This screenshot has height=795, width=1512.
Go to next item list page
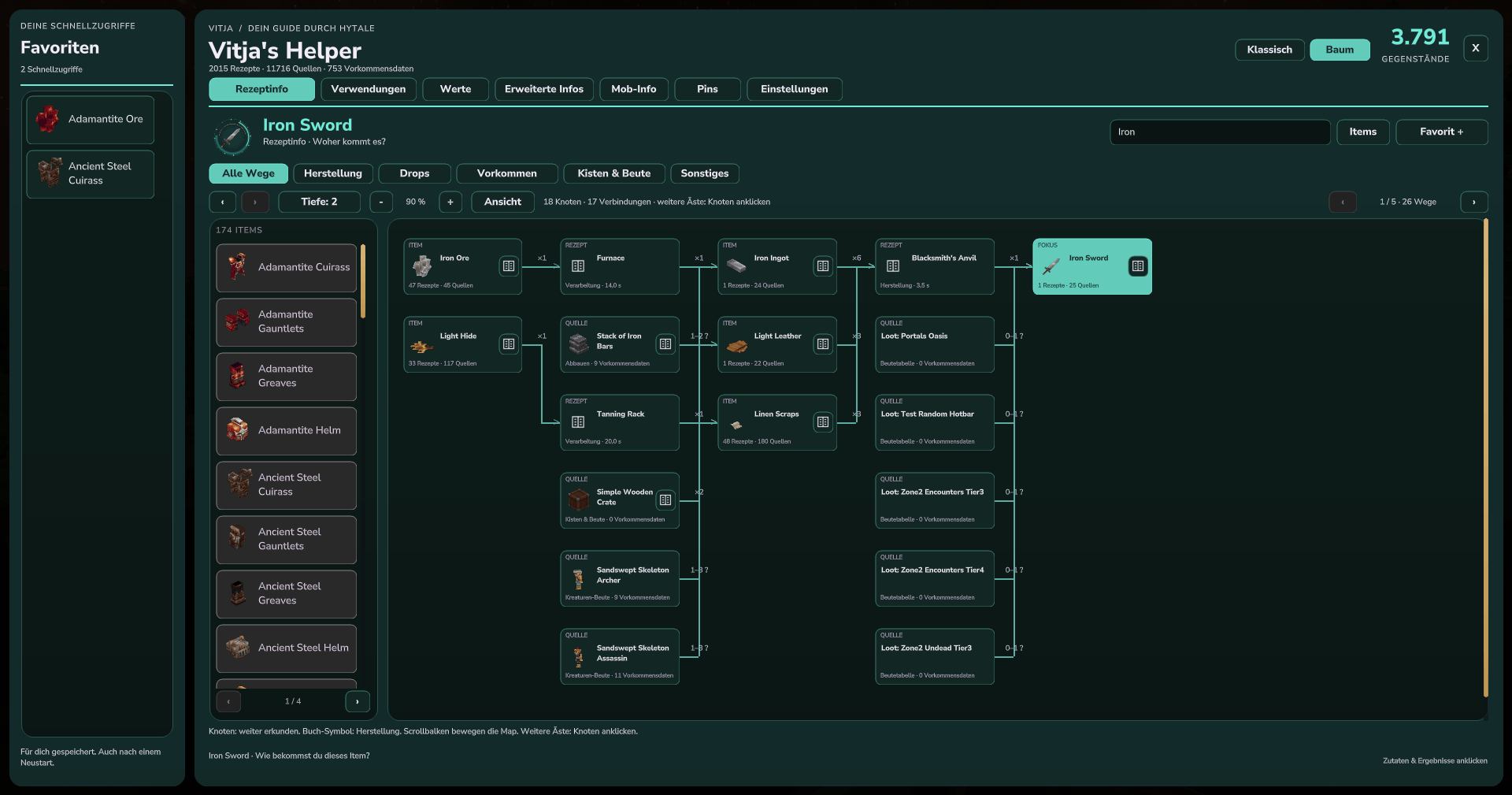tap(358, 701)
